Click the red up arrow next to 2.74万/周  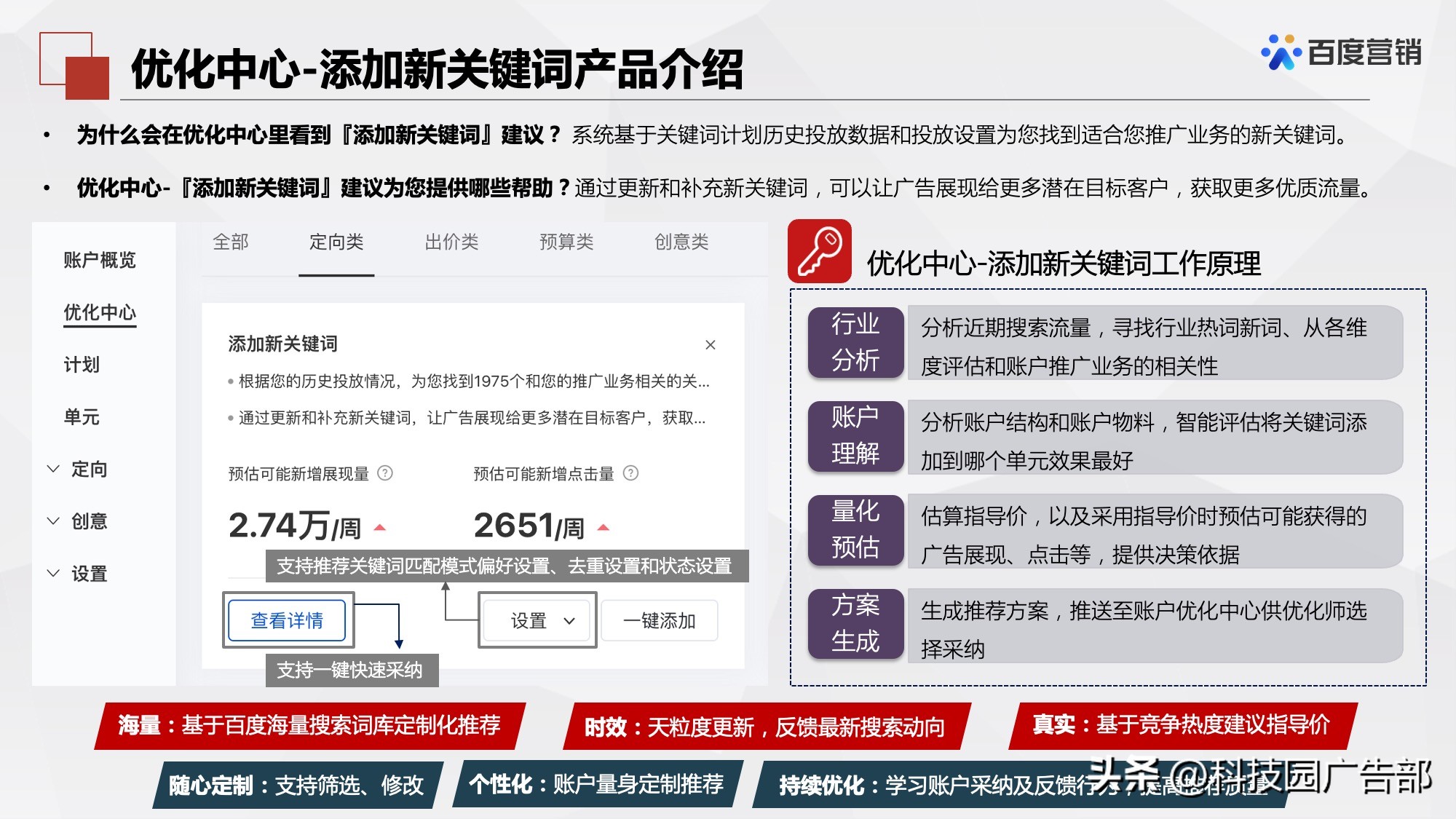coord(381,526)
